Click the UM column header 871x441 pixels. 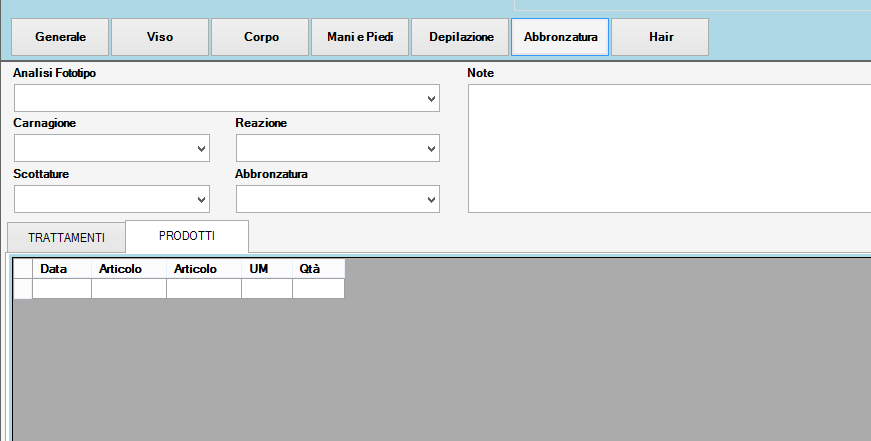267,269
